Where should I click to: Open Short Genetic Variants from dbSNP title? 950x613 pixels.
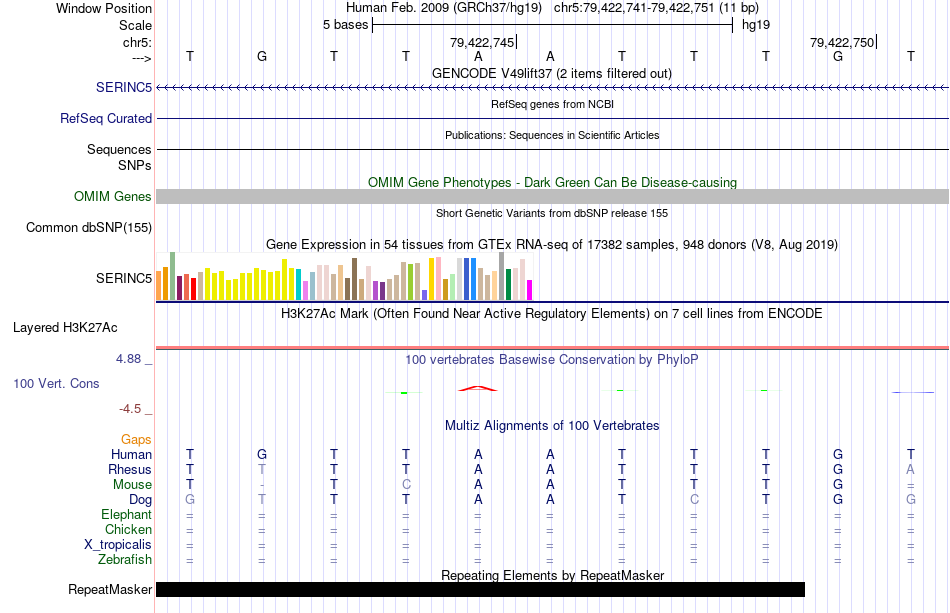[552, 213]
